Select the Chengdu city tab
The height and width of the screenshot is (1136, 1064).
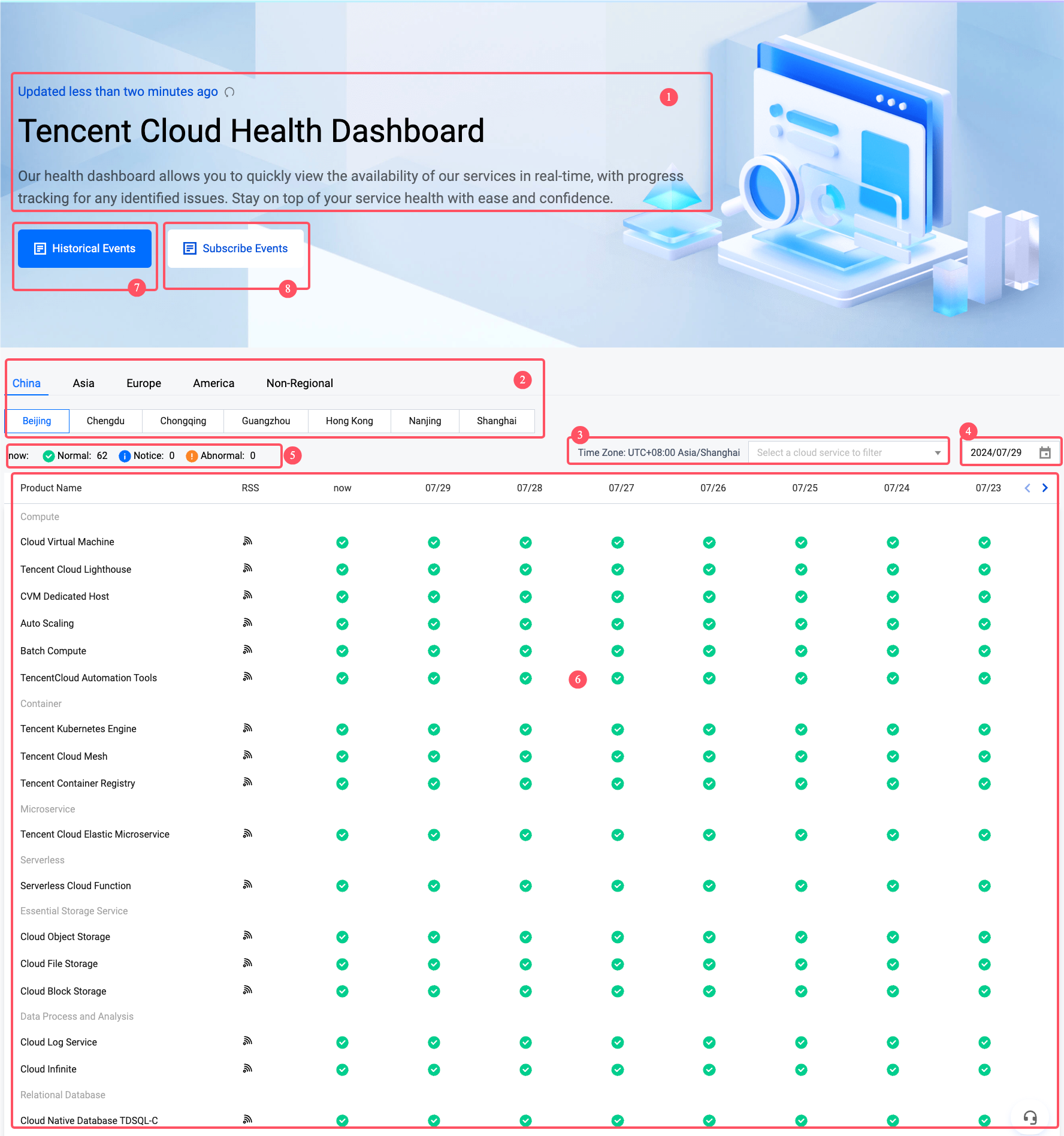(105, 421)
